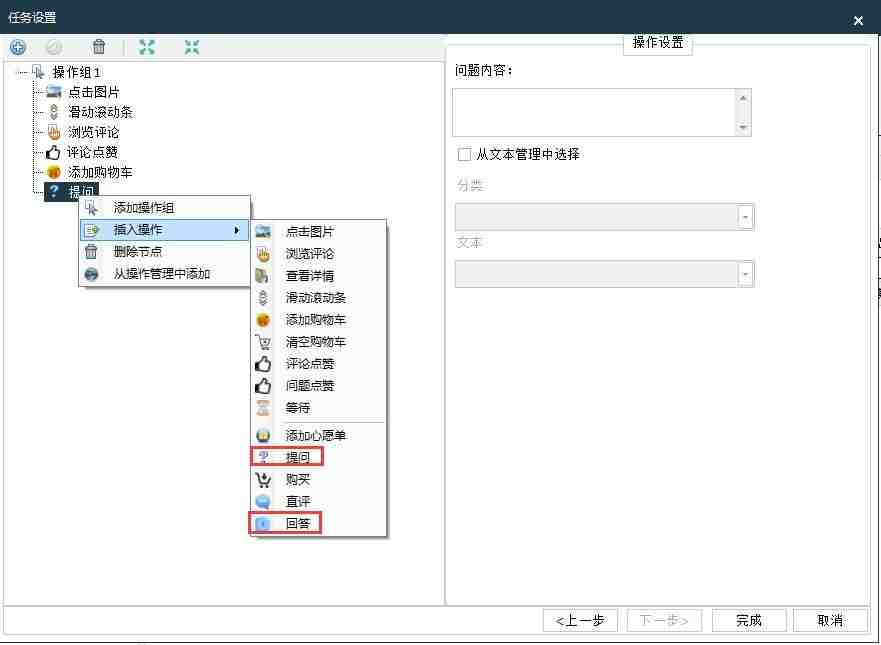Insert 提问 operation from submenu
The height and width of the screenshot is (645, 881).
[x=319, y=457]
